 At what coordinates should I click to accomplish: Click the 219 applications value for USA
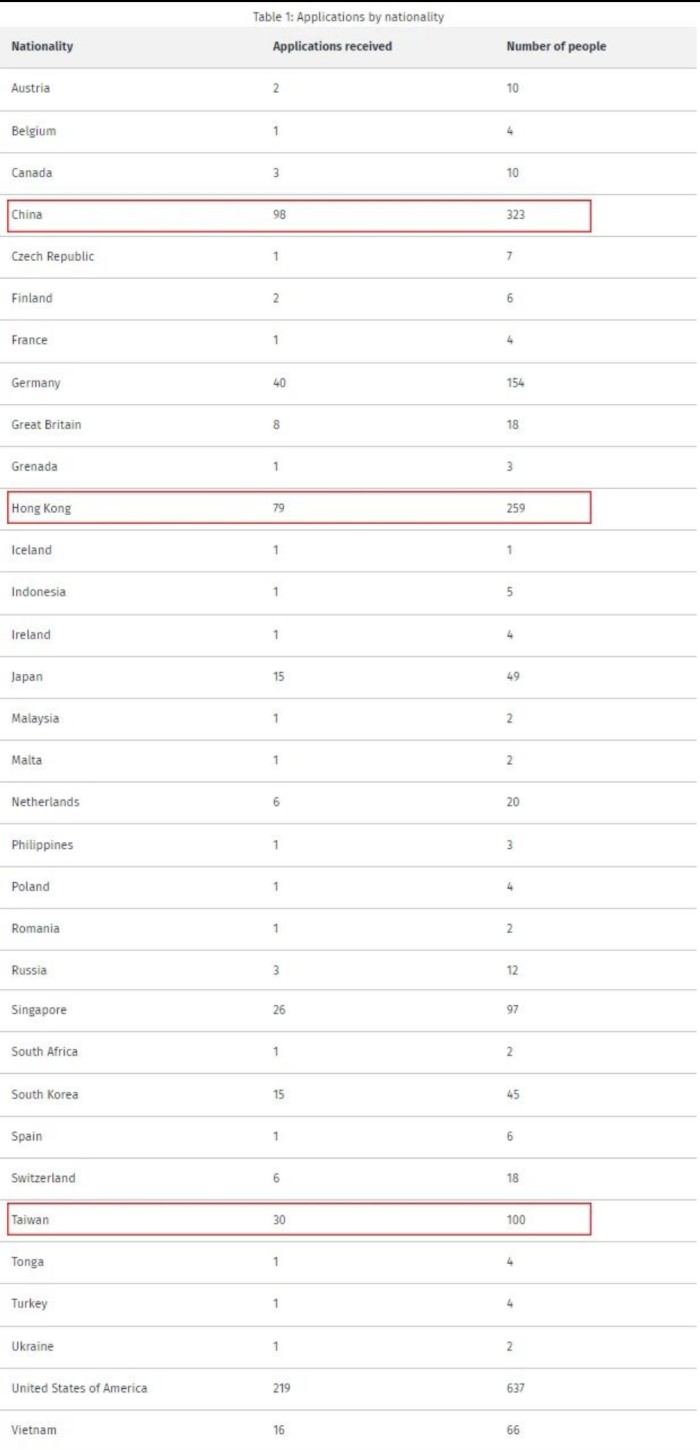pos(282,1388)
